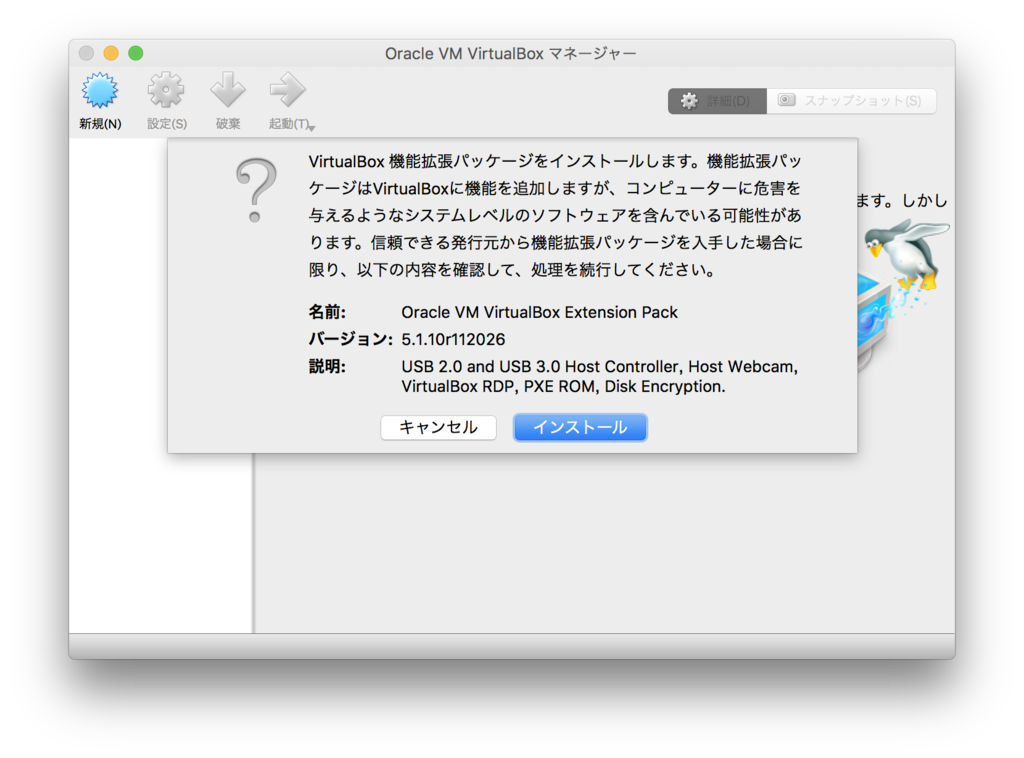Screen dimensions: 1024x758
Task: Click the green zoom window button
Action: click(136, 53)
